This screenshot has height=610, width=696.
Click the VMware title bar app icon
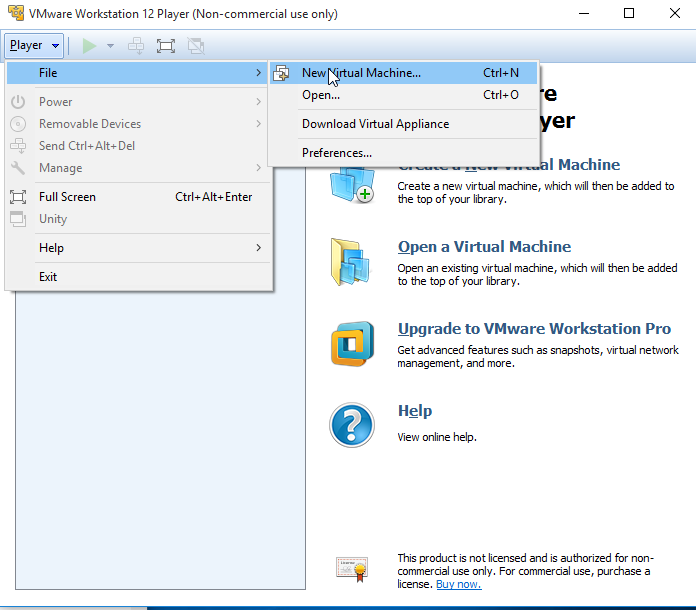coord(16,13)
